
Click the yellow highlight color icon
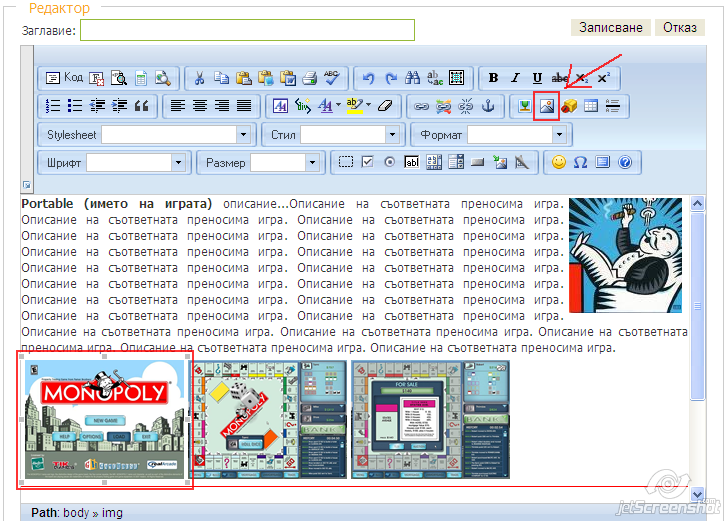pos(355,106)
